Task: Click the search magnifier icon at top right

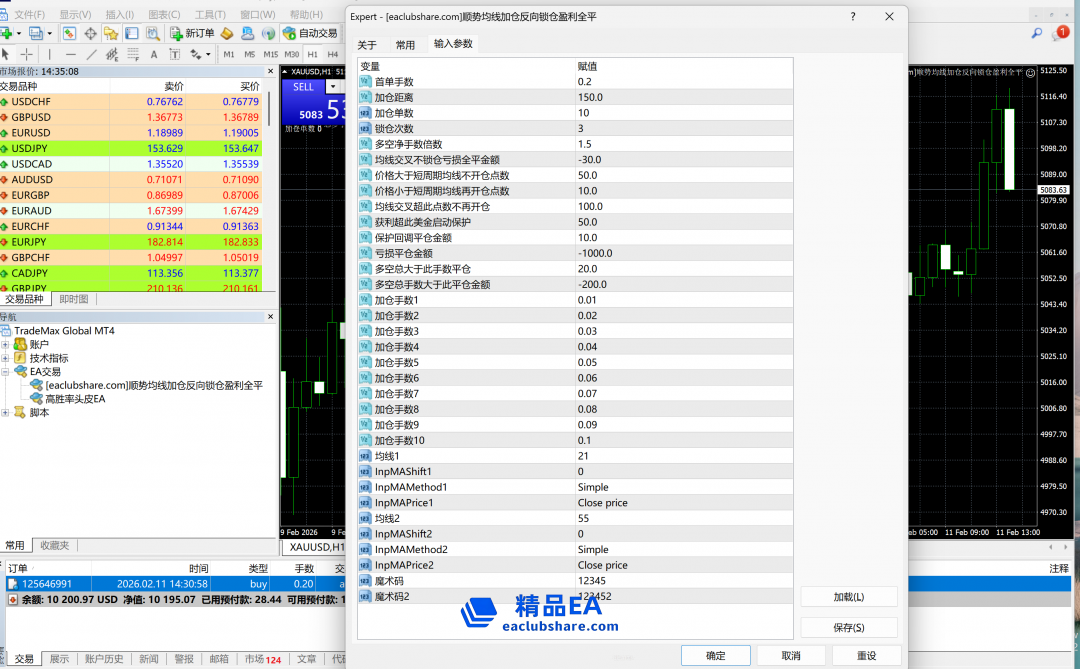Action: (x=1037, y=33)
